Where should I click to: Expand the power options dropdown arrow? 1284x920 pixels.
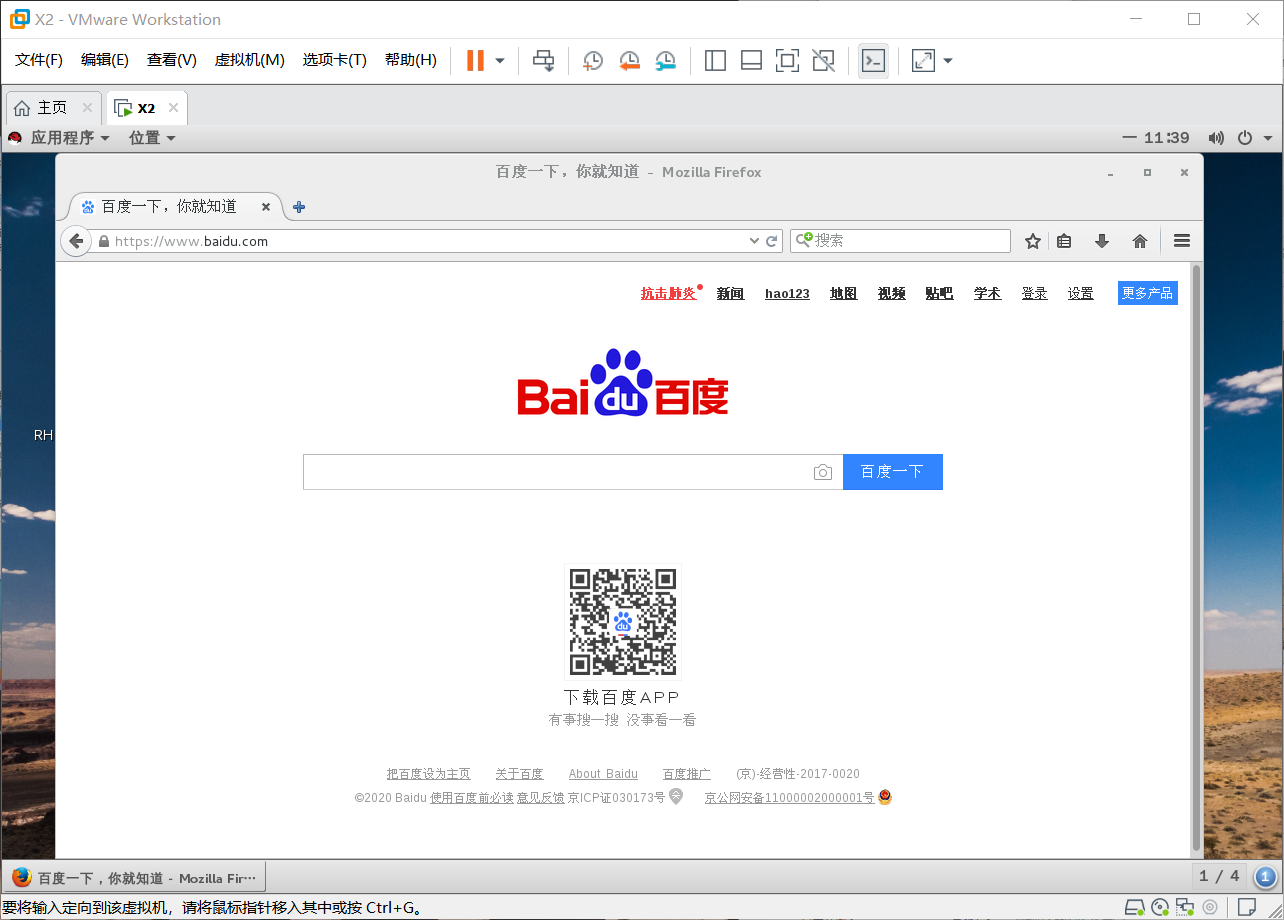click(x=500, y=61)
